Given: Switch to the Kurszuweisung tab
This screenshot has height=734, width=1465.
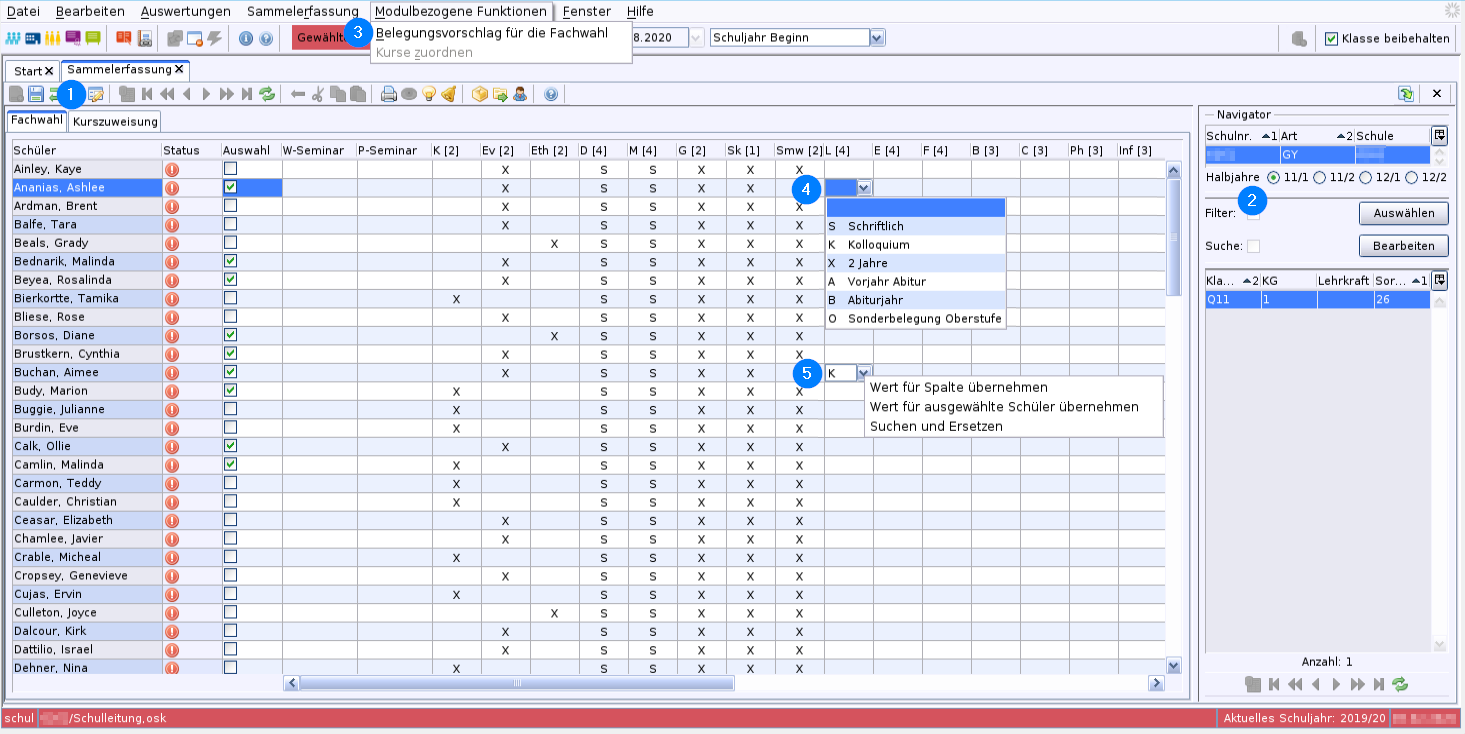Looking at the screenshot, I should pos(116,121).
